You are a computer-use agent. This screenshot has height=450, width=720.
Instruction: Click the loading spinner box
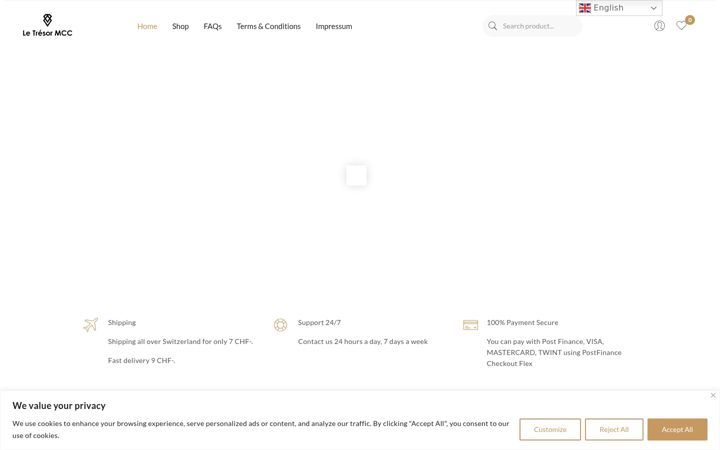click(356, 175)
